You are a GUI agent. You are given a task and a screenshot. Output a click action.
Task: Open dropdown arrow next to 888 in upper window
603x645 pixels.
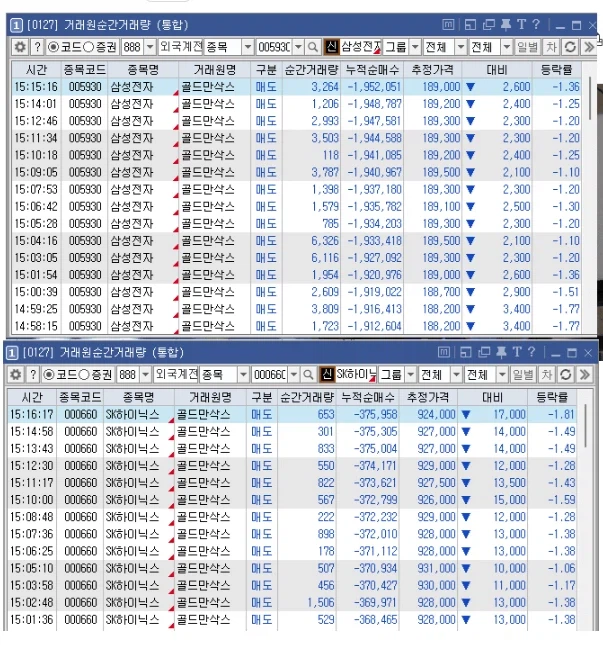click(150, 47)
